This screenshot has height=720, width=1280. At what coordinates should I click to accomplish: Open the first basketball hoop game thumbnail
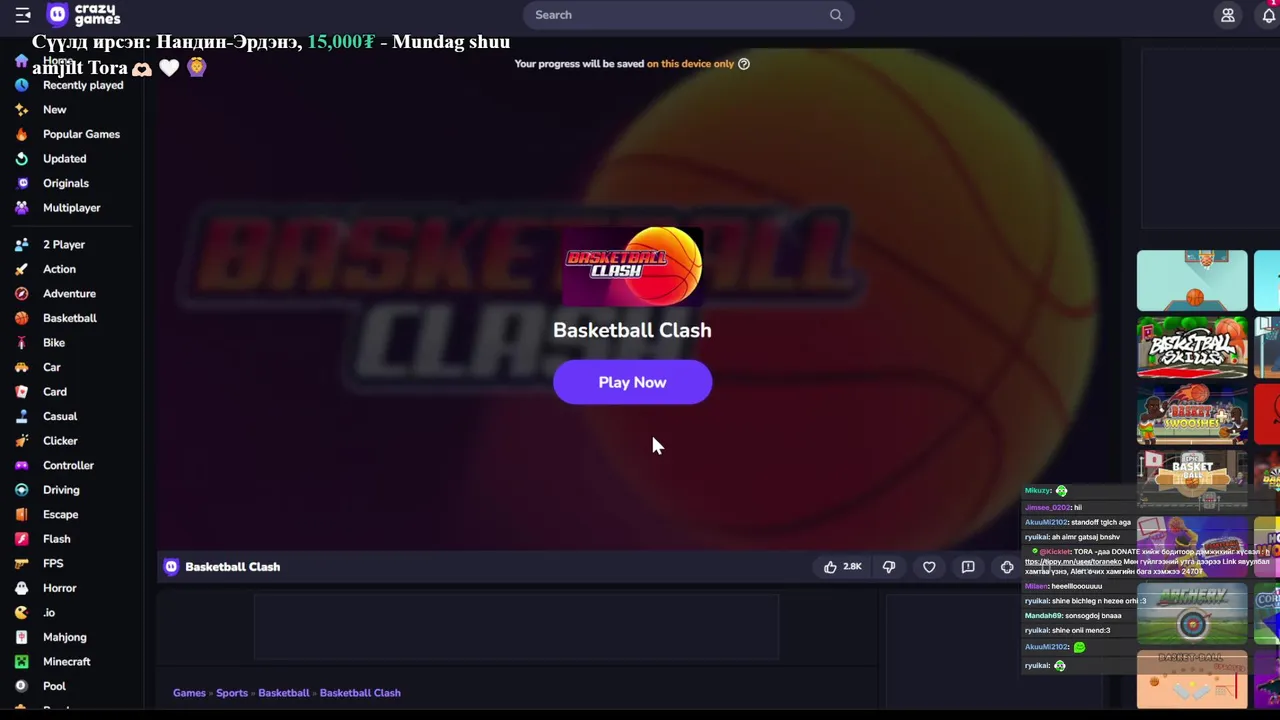pos(1192,281)
